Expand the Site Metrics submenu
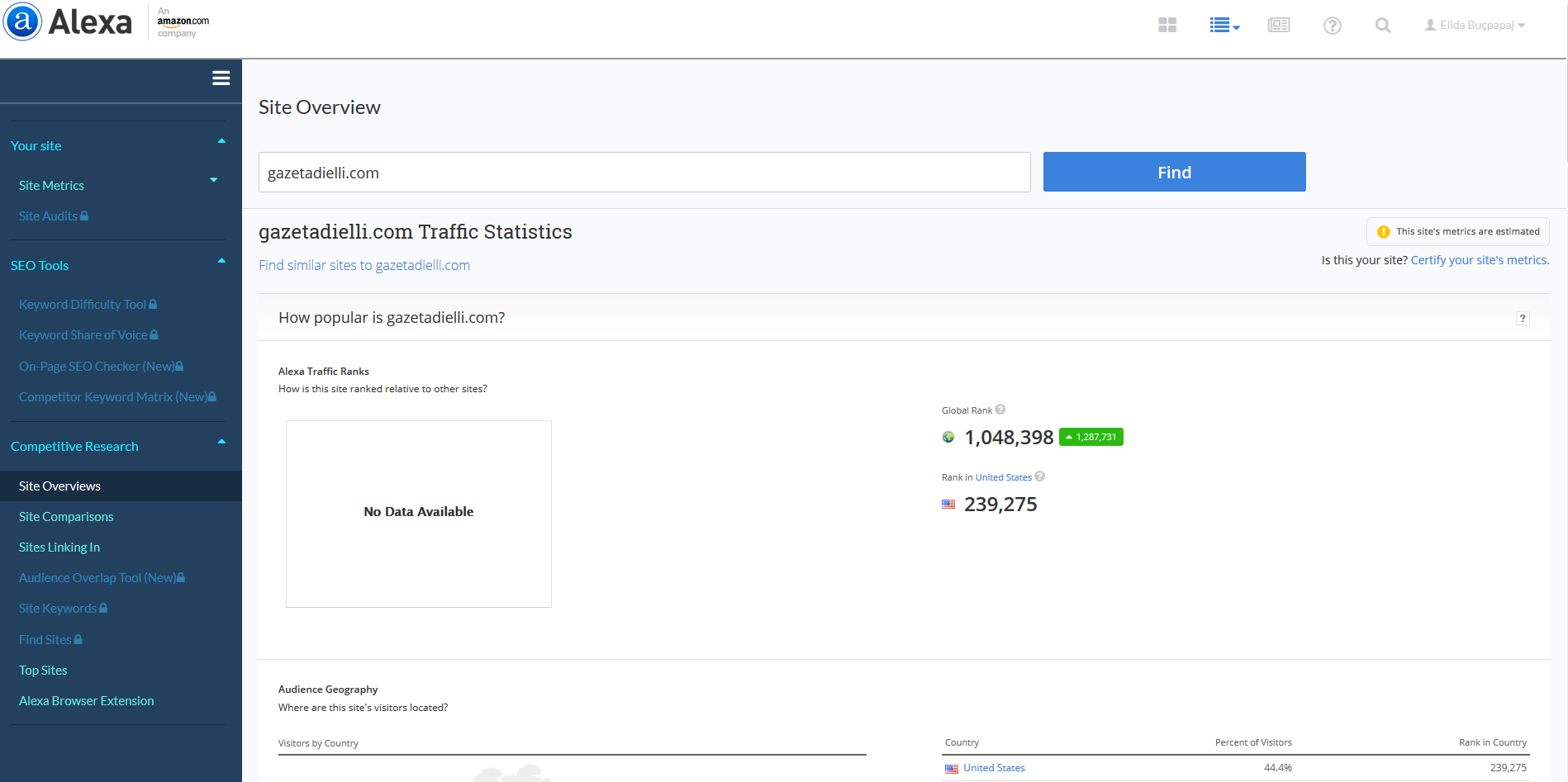 214,180
